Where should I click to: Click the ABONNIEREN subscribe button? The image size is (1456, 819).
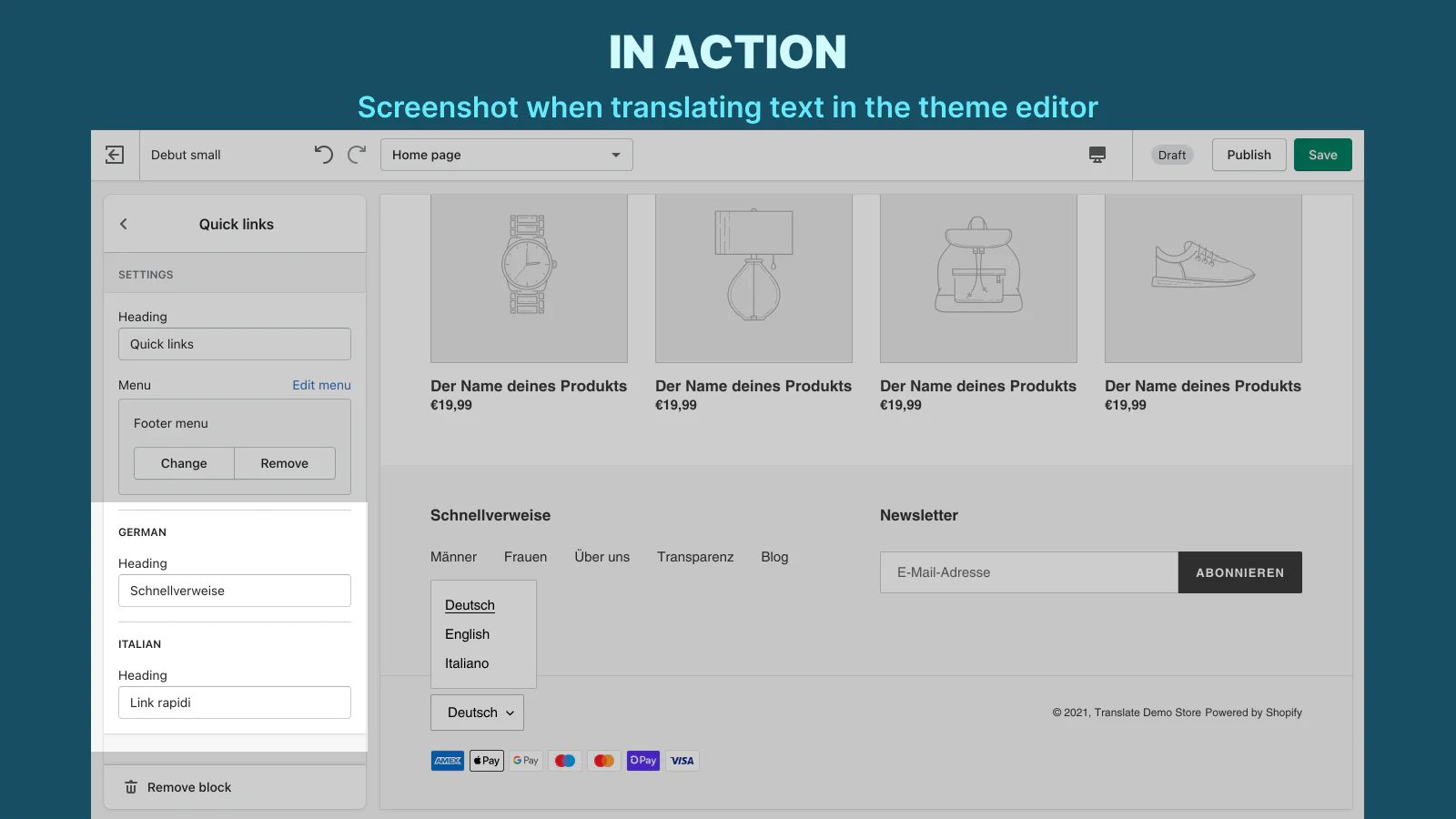coord(1240,572)
